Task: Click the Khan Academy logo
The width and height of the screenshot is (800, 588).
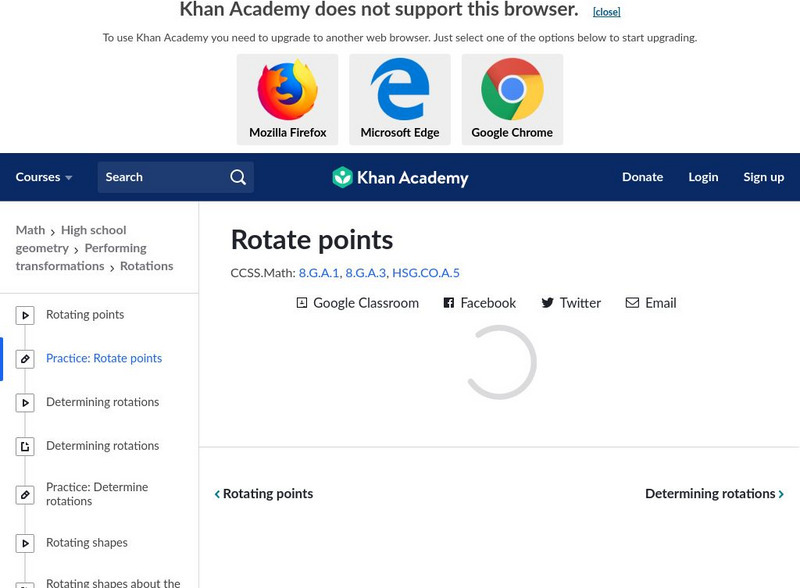Action: 400,178
